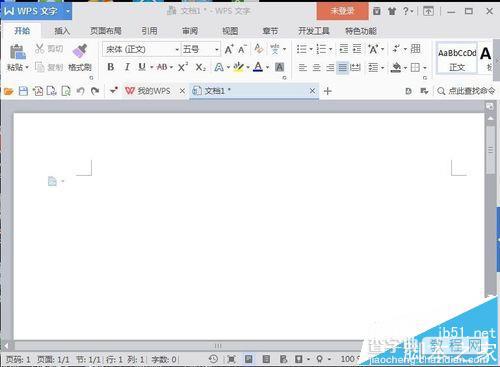Expand the underline style dropdown arrow
500x367 pixels.
(152, 67)
